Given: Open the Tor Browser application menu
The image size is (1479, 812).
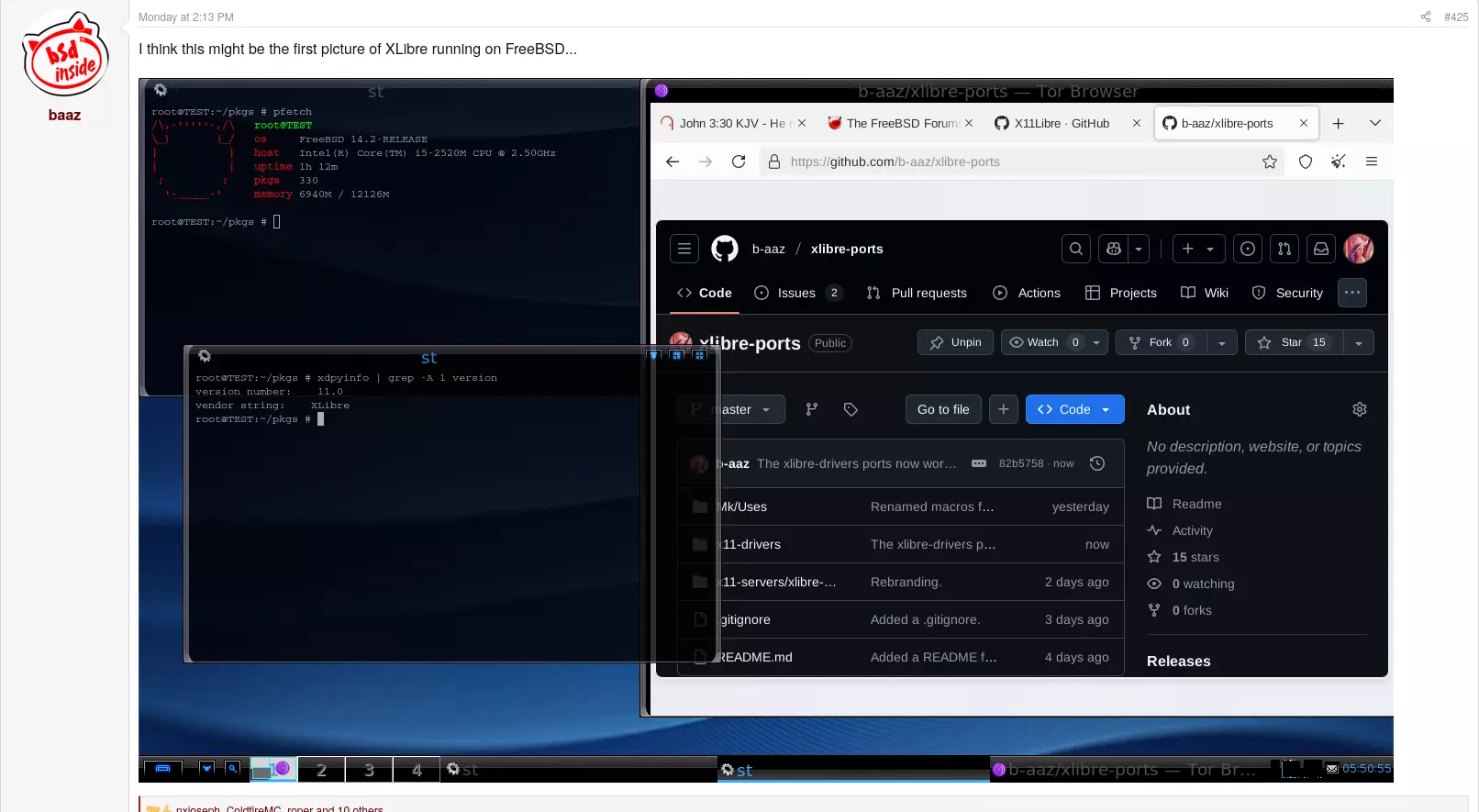Looking at the screenshot, I should point(1372,161).
